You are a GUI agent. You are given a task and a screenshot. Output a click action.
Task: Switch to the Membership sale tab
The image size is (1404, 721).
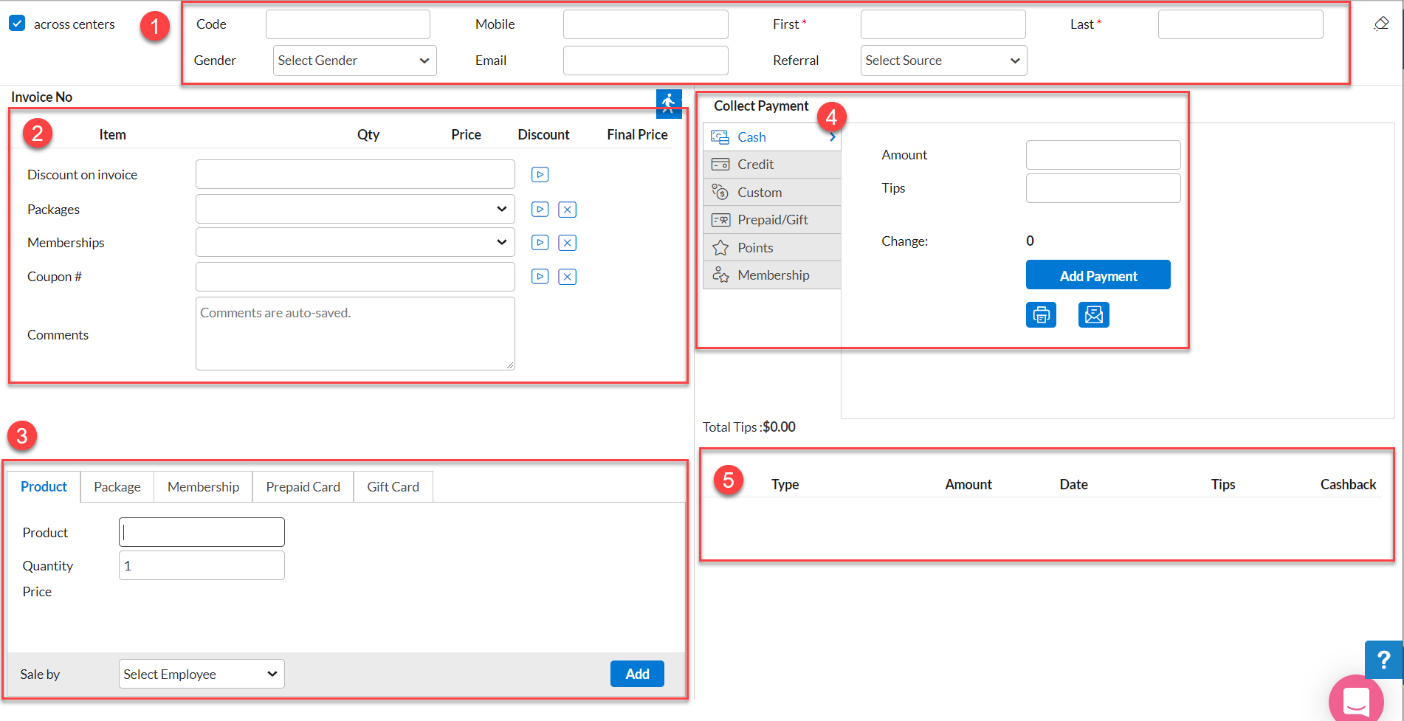[x=203, y=487]
